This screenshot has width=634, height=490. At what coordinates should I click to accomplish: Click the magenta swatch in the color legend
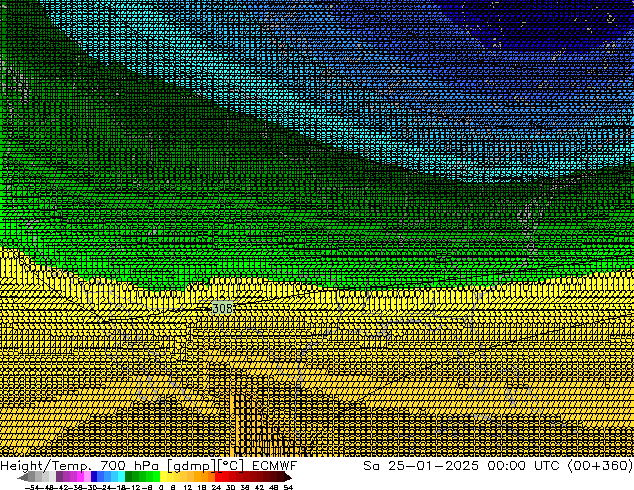pos(80,476)
